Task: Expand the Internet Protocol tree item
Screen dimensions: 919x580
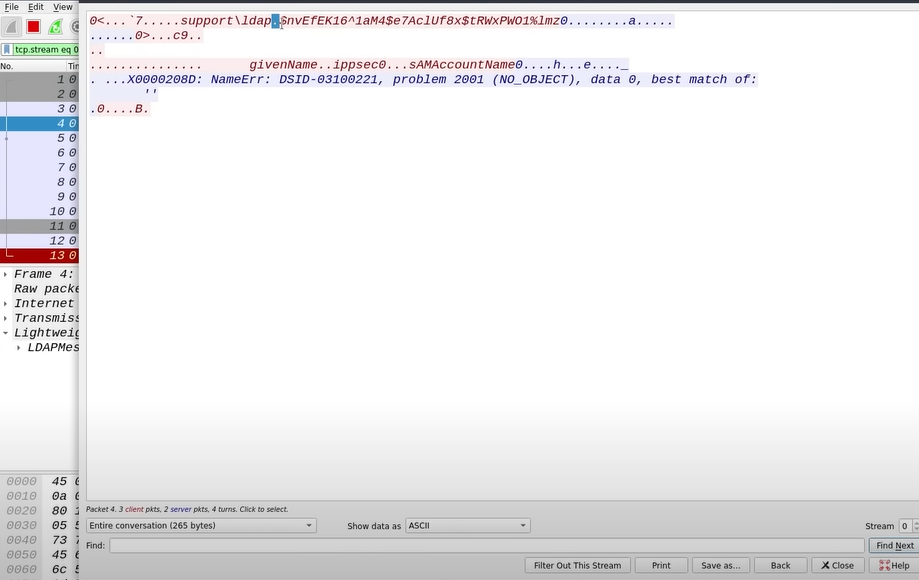Action: click(5, 303)
